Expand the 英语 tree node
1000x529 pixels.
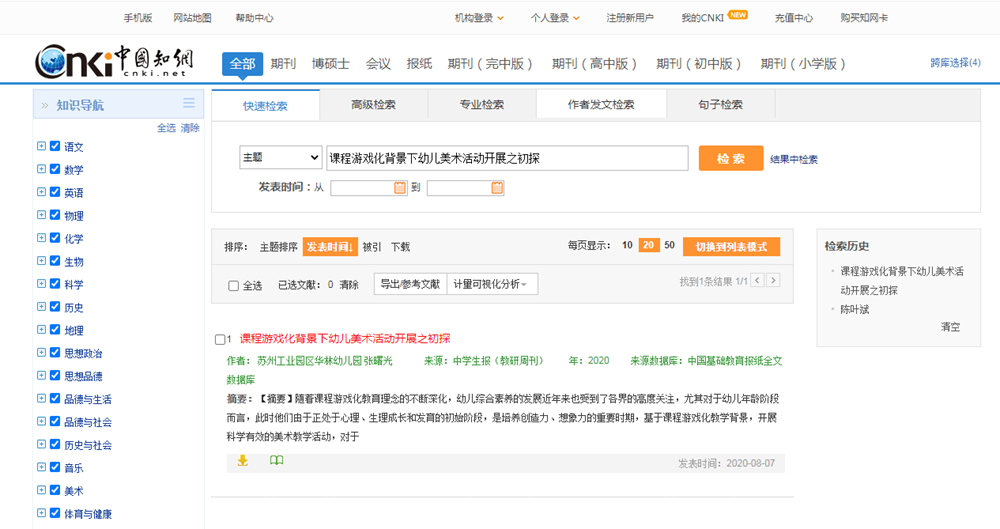coord(41,192)
